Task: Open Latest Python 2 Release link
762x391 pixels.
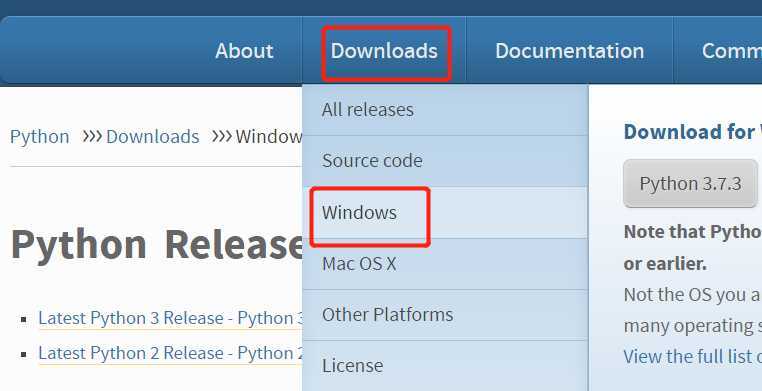Action: tap(171, 353)
